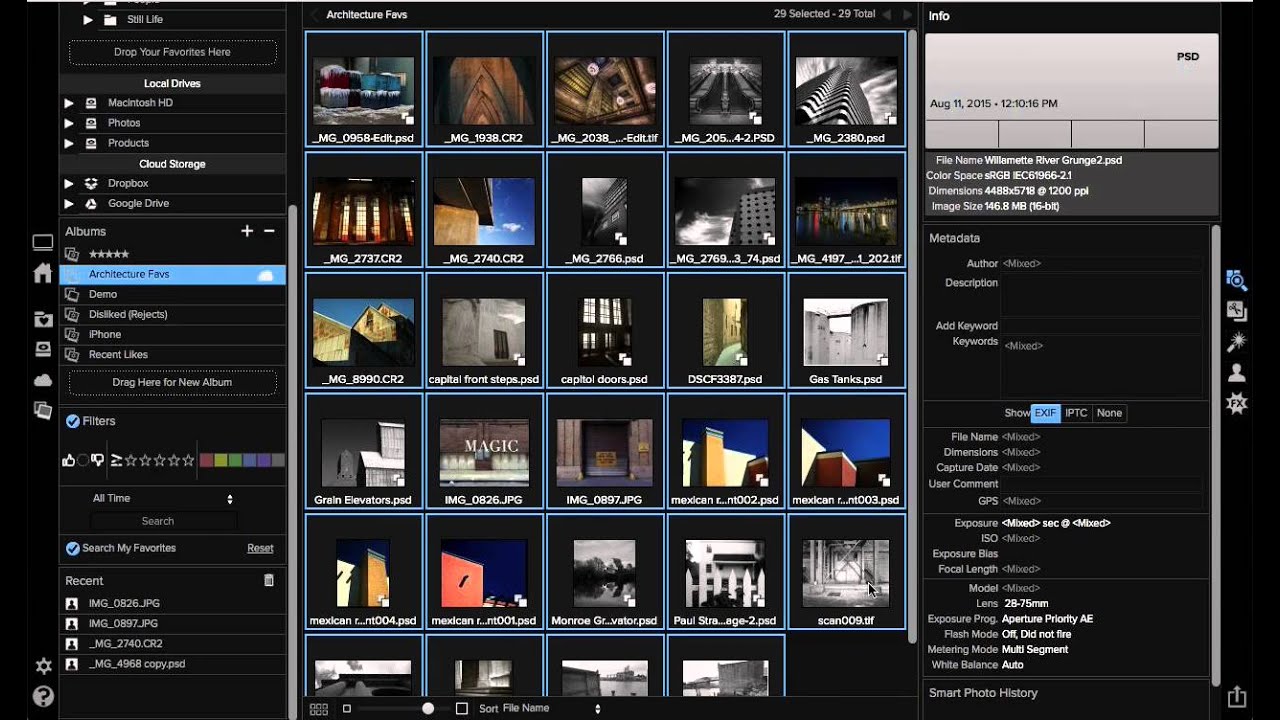The height and width of the screenshot is (720, 1280).
Task: Select the Demo album
Action: click(172, 294)
